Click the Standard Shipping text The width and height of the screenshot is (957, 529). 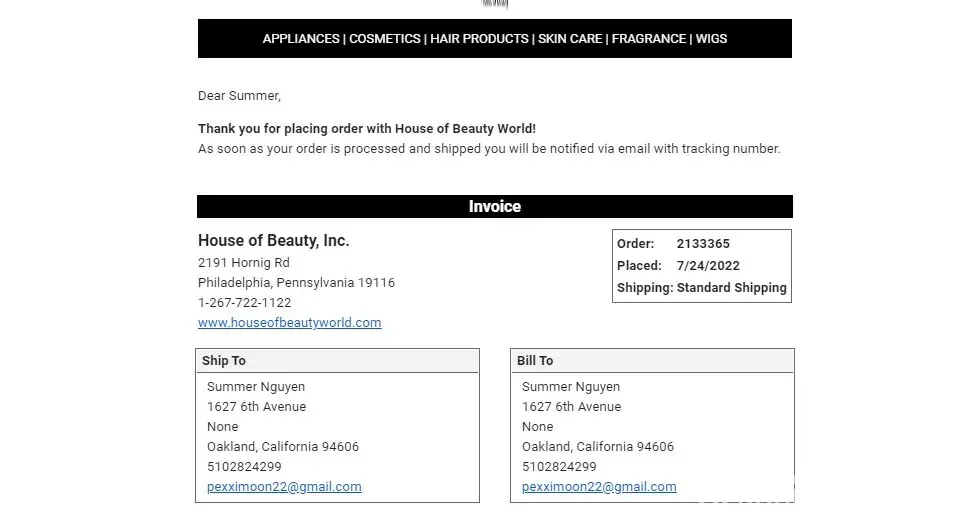pyautogui.click(x=732, y=288)
